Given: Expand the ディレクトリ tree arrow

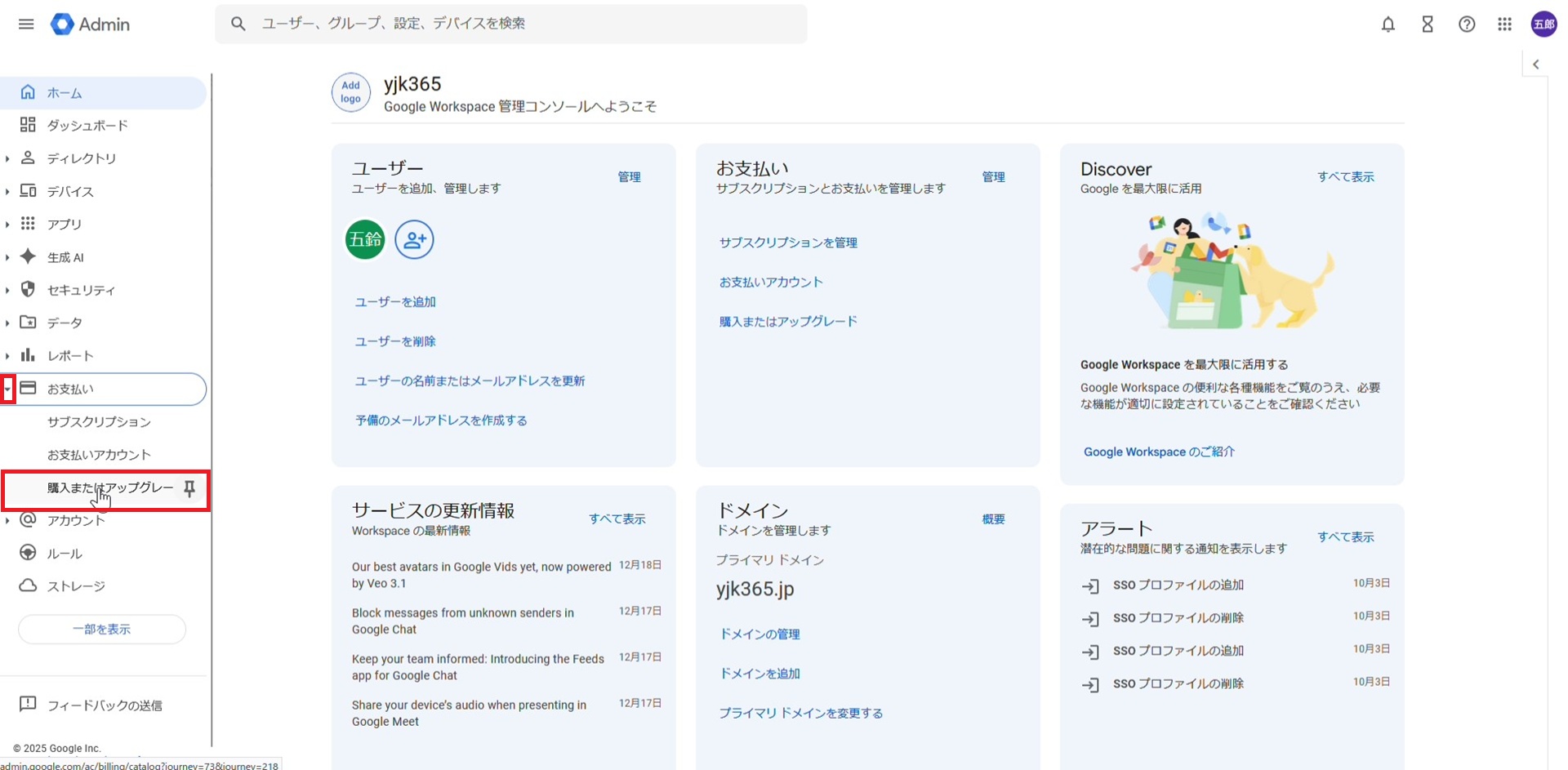Looking at the screenshot, I should tap(7, 158).
